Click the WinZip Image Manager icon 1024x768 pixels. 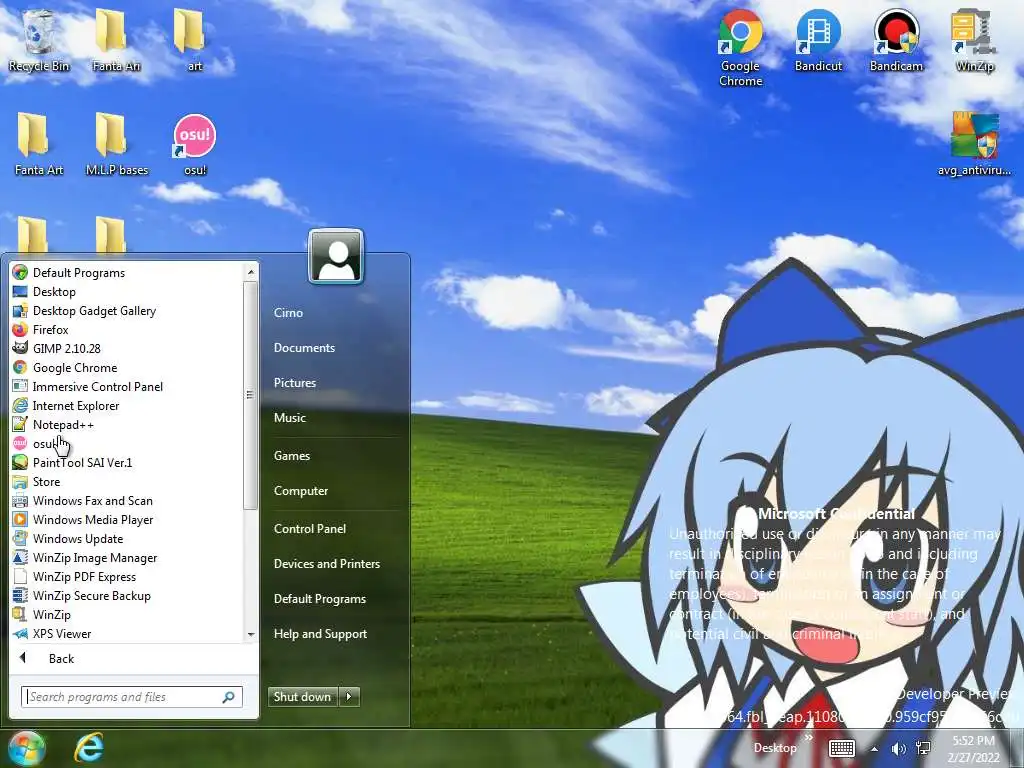pos(20,557)
